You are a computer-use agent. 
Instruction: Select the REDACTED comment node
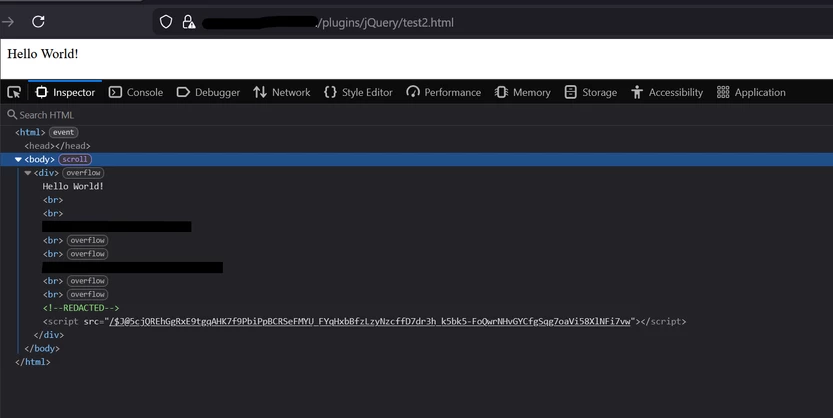pos(81,308)
